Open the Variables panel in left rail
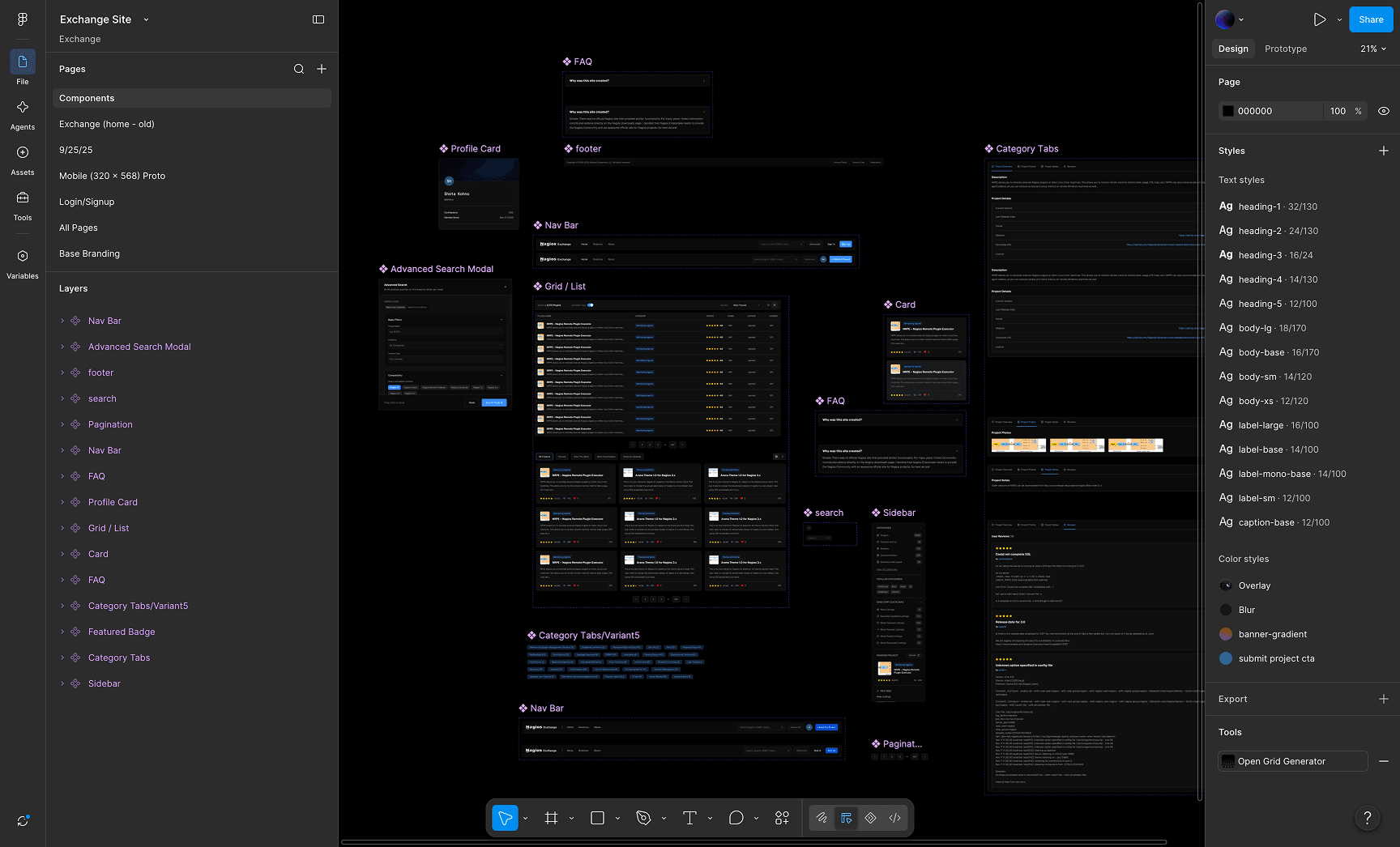This screenshot has width=1400, height=847. pos(23,263)
